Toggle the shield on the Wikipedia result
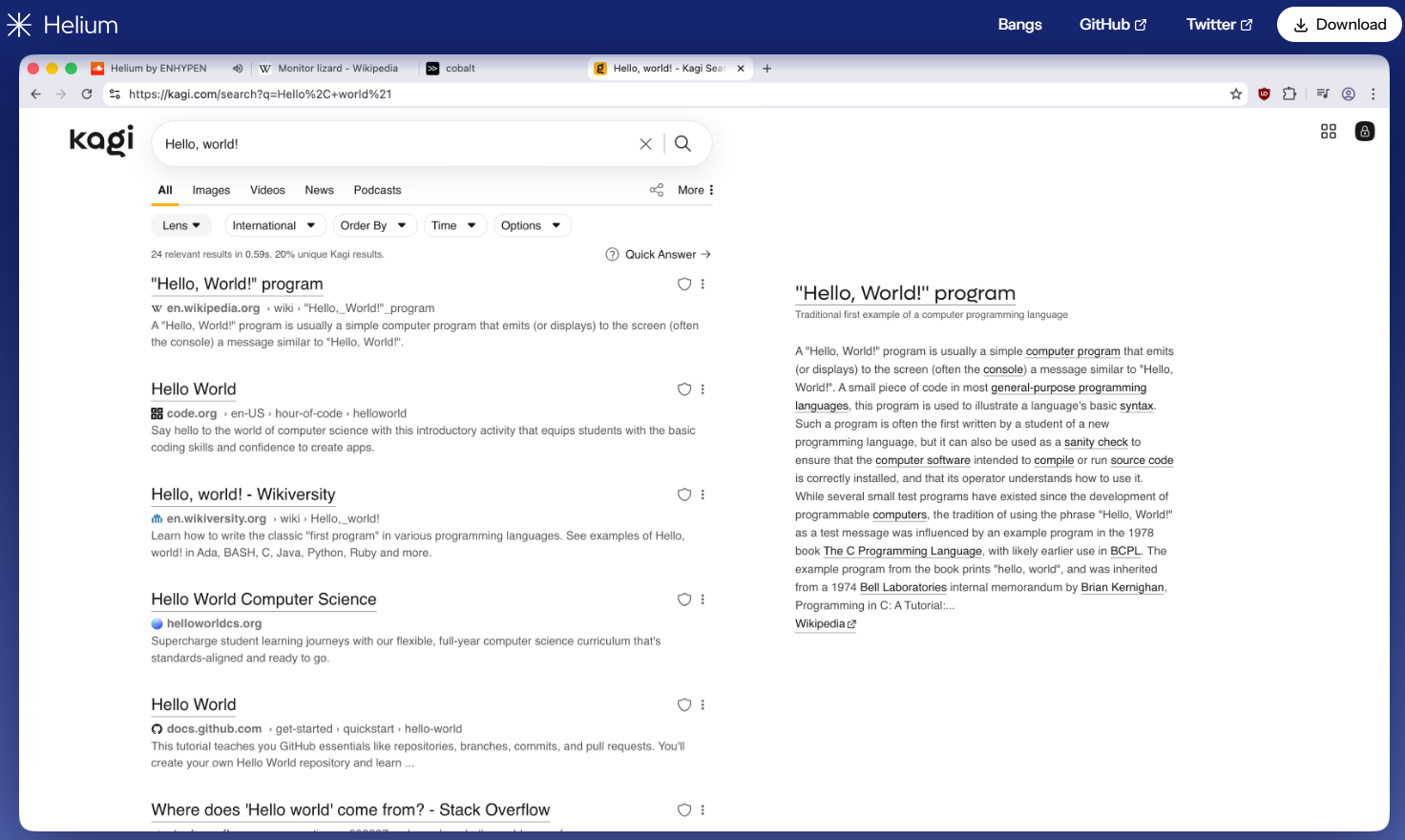1405x840 pixels. pyautogui.click(x=683, y=284)
